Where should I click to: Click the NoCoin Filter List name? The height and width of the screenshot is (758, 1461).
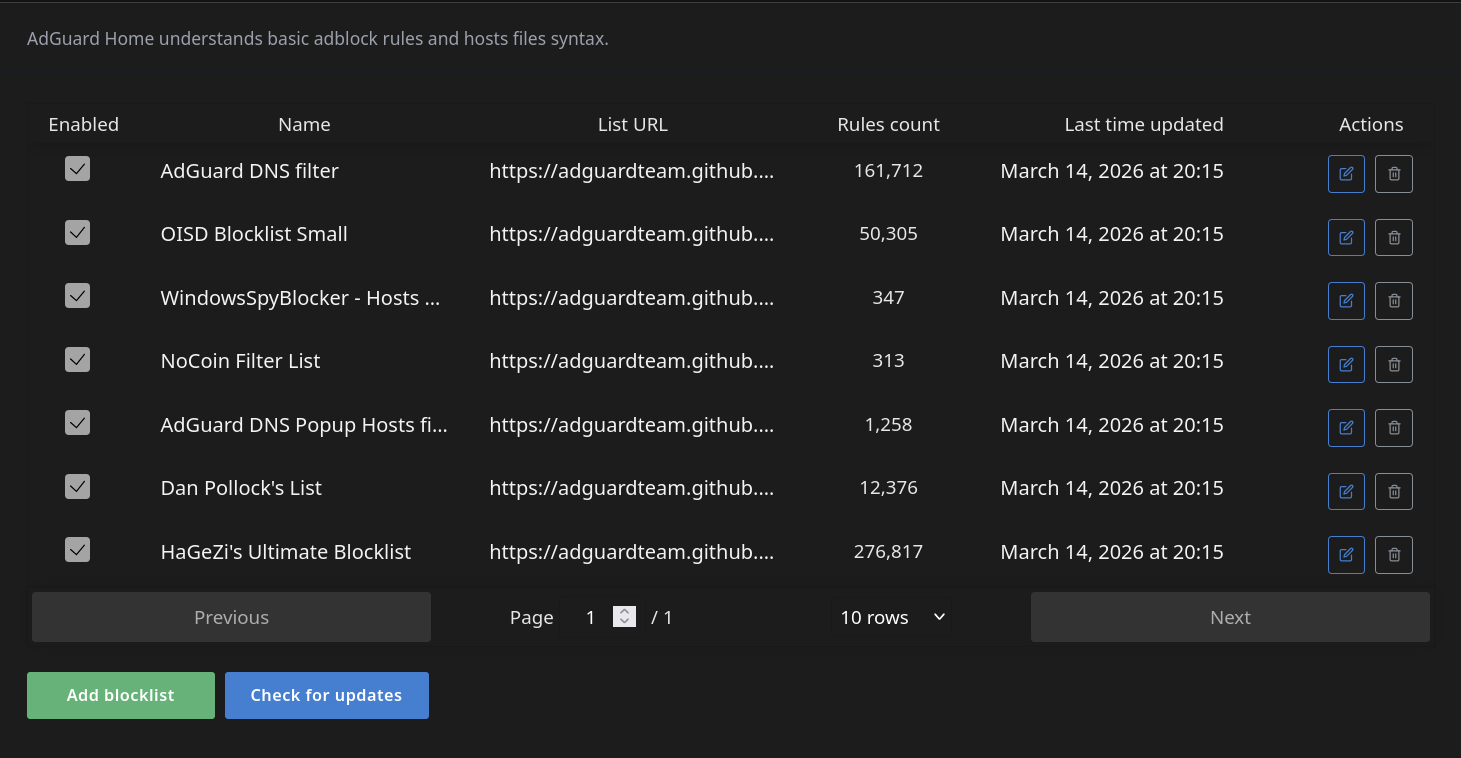pos(240,361)
